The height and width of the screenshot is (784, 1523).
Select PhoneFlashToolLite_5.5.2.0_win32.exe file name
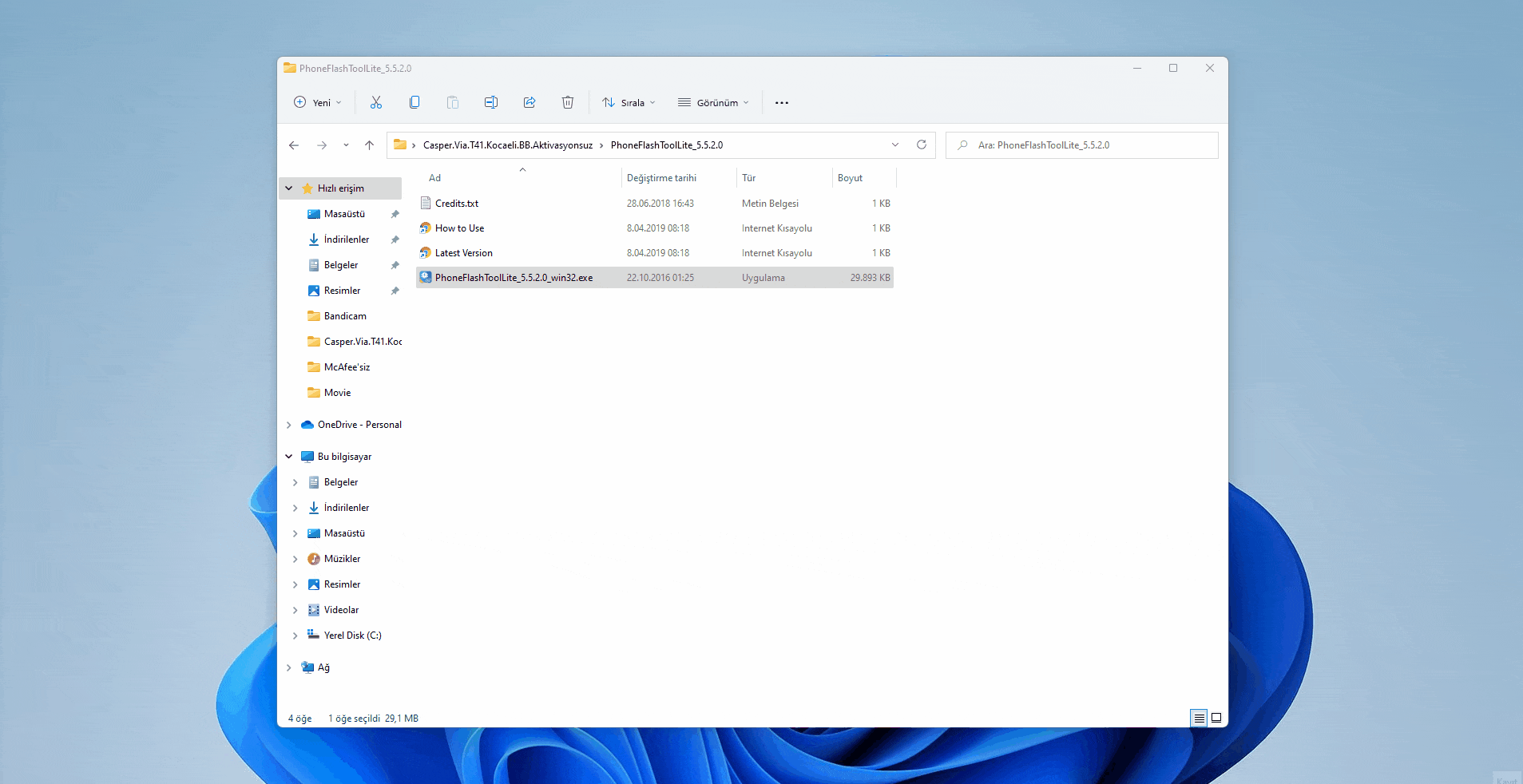coord(514,278)
